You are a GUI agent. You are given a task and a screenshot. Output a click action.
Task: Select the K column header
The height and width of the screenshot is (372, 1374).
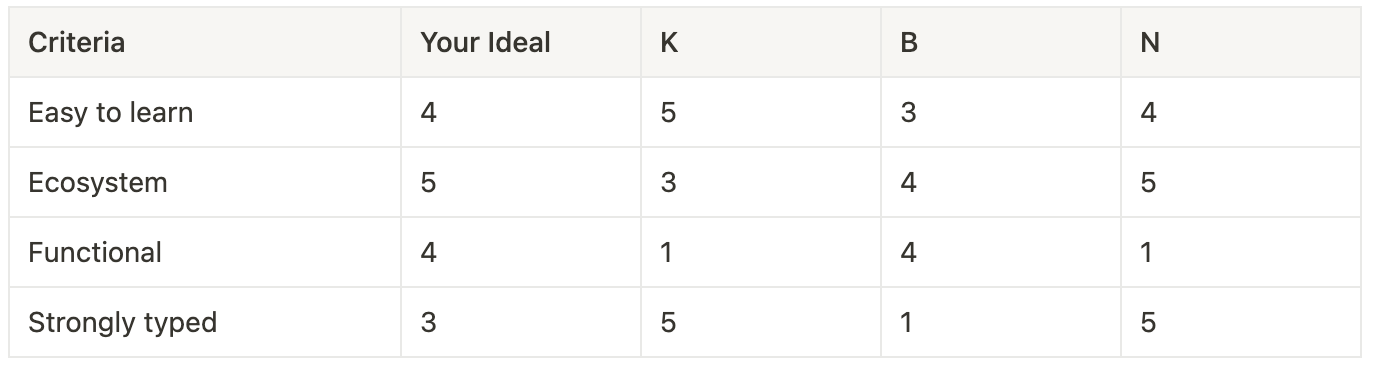pyautogui.click(x=761, y=43)
